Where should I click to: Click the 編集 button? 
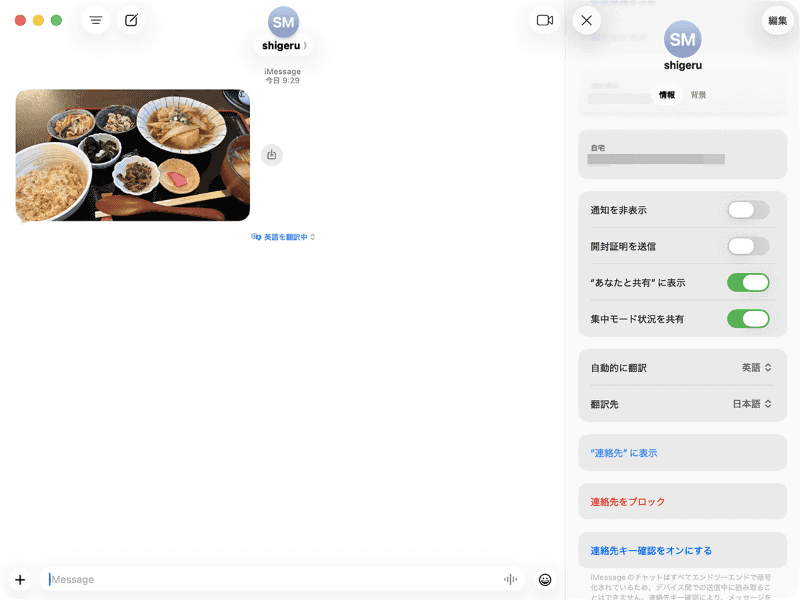tap(776, 19)
